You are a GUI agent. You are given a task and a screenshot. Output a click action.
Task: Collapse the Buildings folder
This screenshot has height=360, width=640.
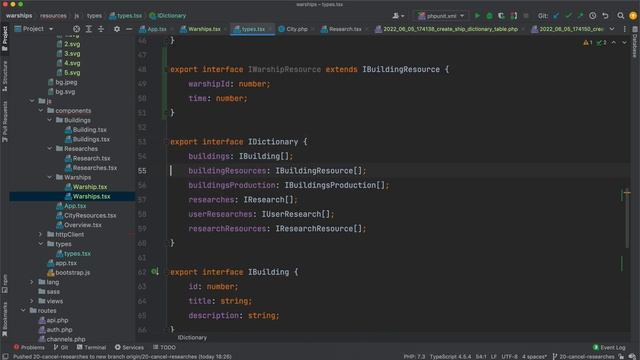tap(49, 120)
